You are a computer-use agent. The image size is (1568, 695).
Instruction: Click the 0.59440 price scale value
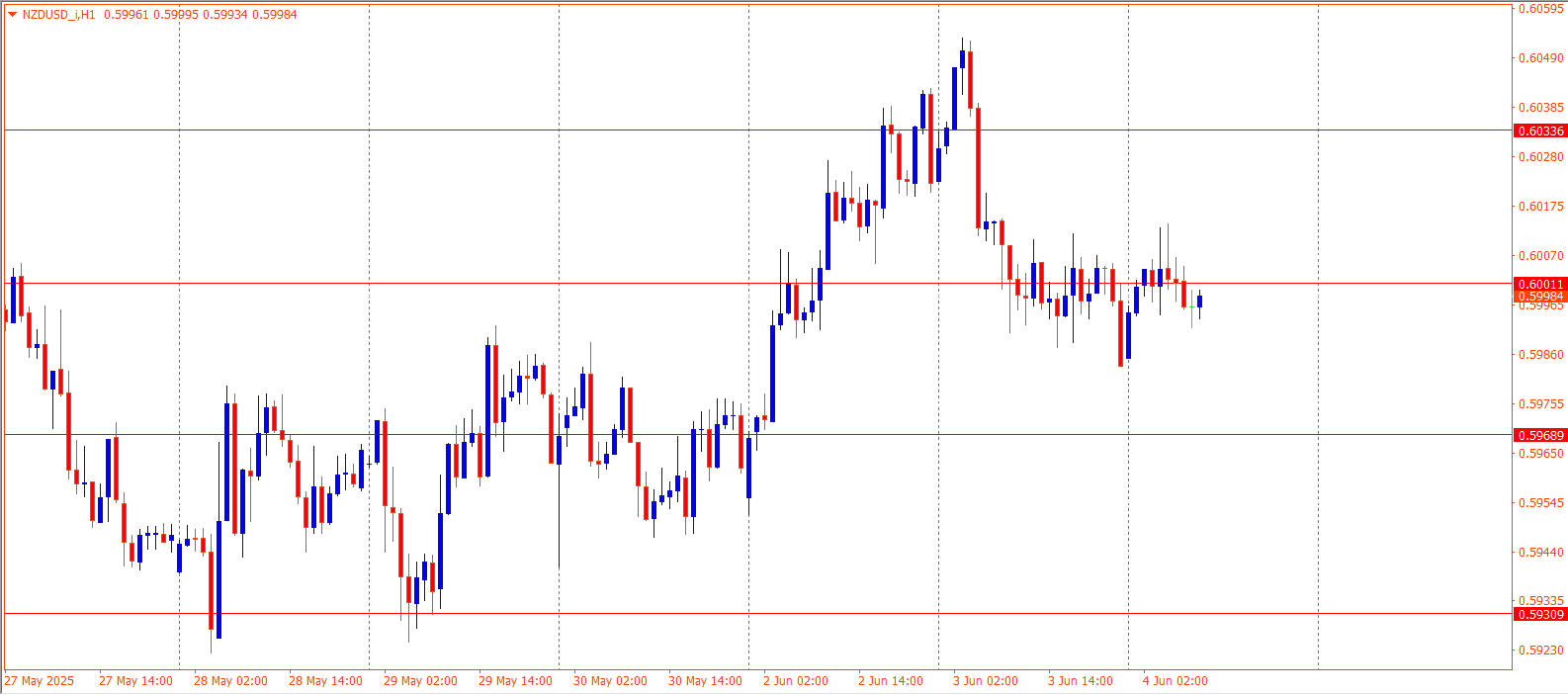pos(1540,553)
